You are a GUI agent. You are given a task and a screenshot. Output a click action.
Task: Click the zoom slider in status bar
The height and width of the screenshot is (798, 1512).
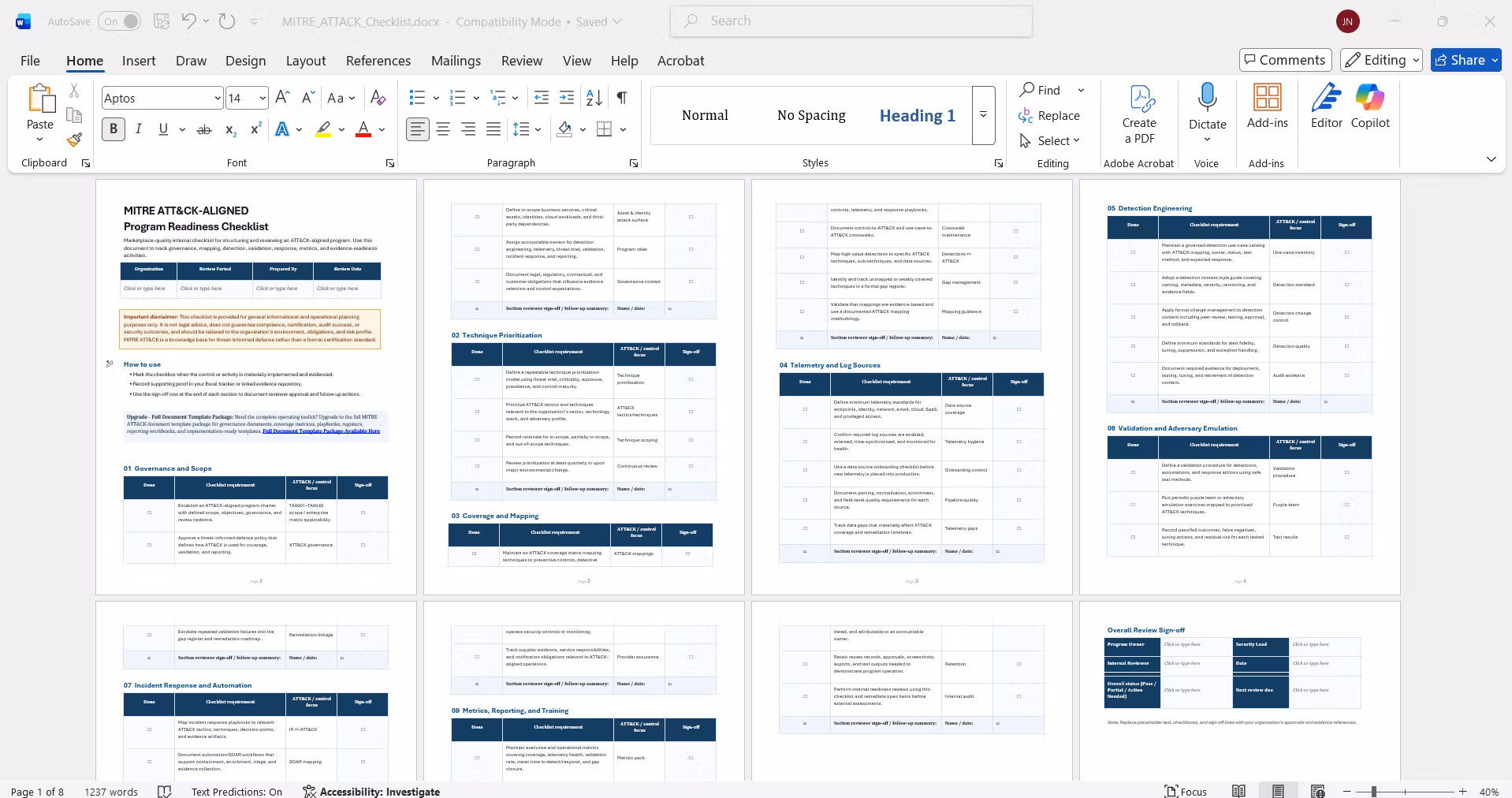coord(1405,791)
